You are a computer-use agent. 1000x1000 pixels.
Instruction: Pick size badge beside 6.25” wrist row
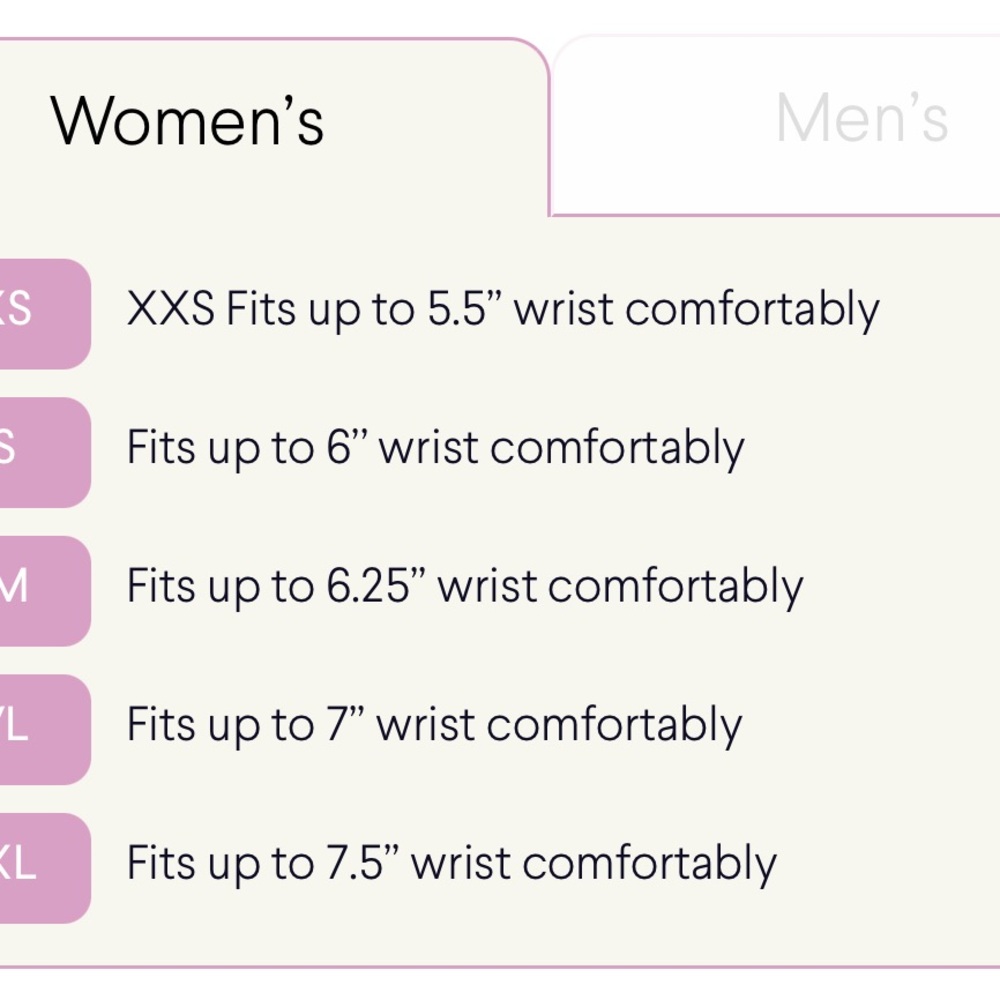[40, 590]
